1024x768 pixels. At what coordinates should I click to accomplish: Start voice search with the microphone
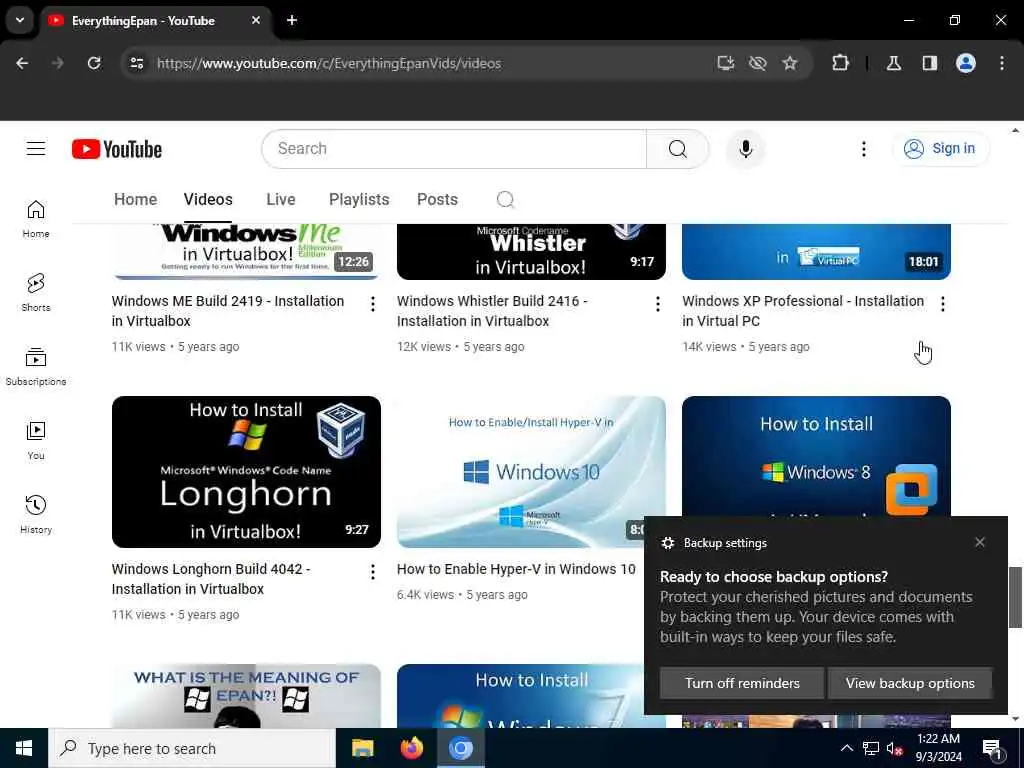[x=745, y=149]
